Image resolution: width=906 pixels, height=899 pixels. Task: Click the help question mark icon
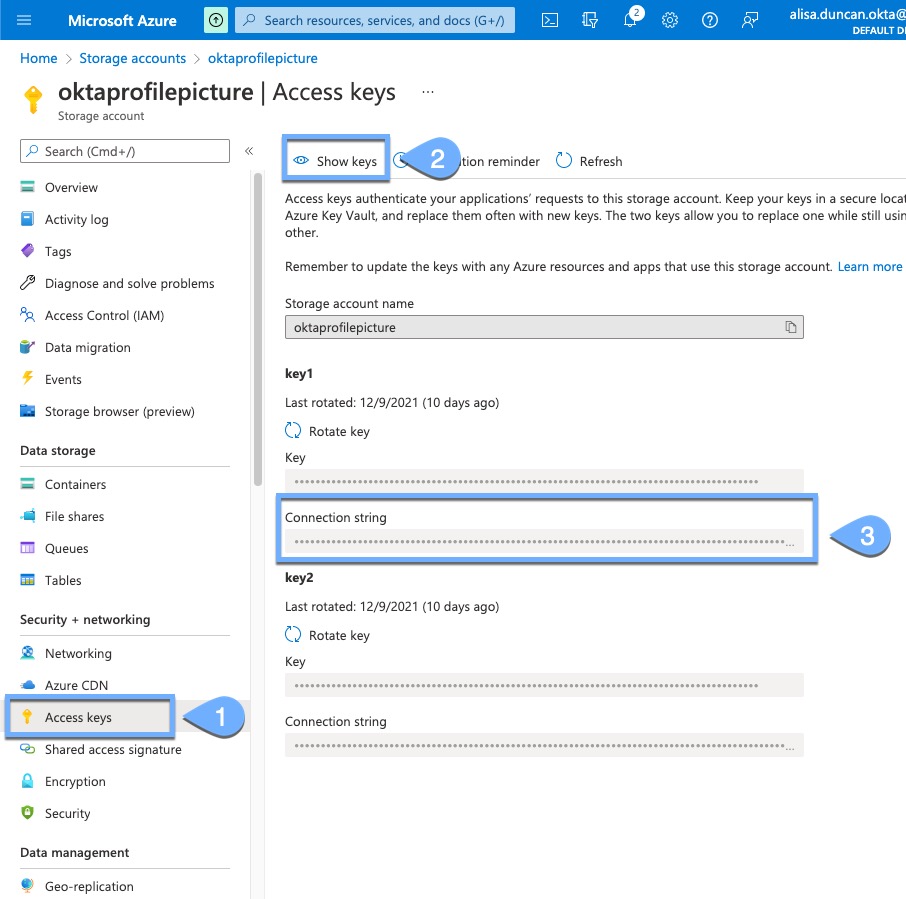pyautogui.click(x=710, y=20)
